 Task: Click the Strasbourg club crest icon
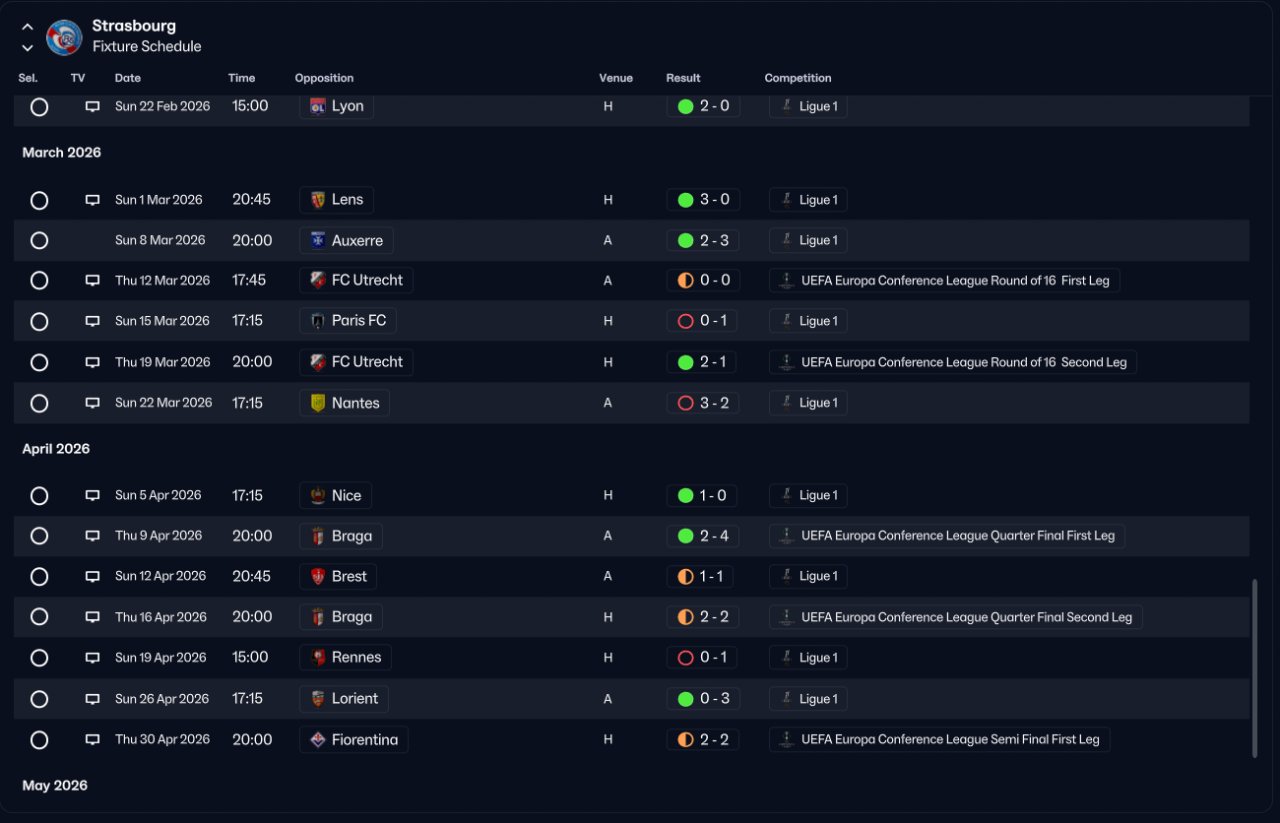click(64, 37)
